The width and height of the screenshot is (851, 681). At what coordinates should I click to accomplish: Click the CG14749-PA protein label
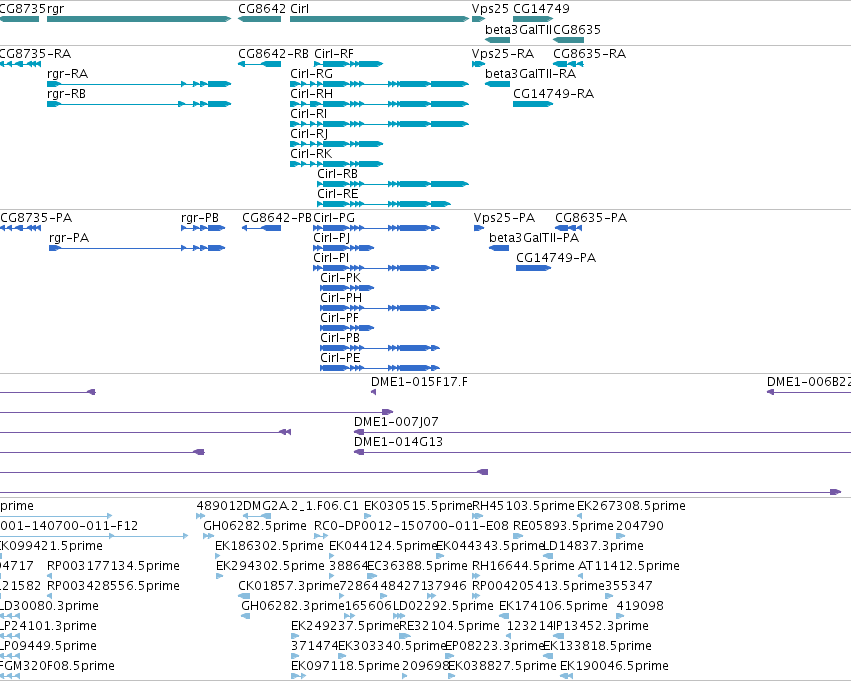pyautogui.click(x=556, y=258)
